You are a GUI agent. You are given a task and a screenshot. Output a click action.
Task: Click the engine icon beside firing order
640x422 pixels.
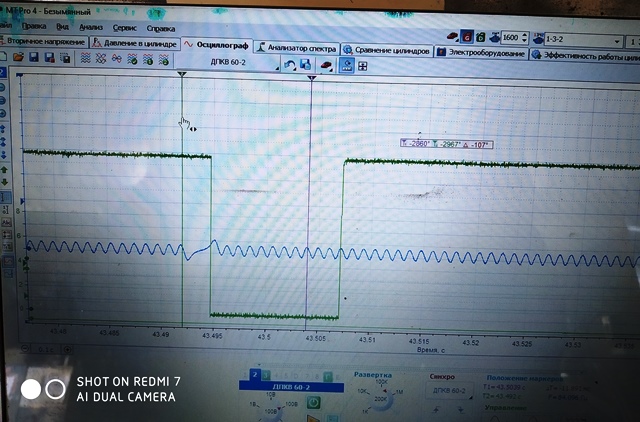(x=538, y=39)
